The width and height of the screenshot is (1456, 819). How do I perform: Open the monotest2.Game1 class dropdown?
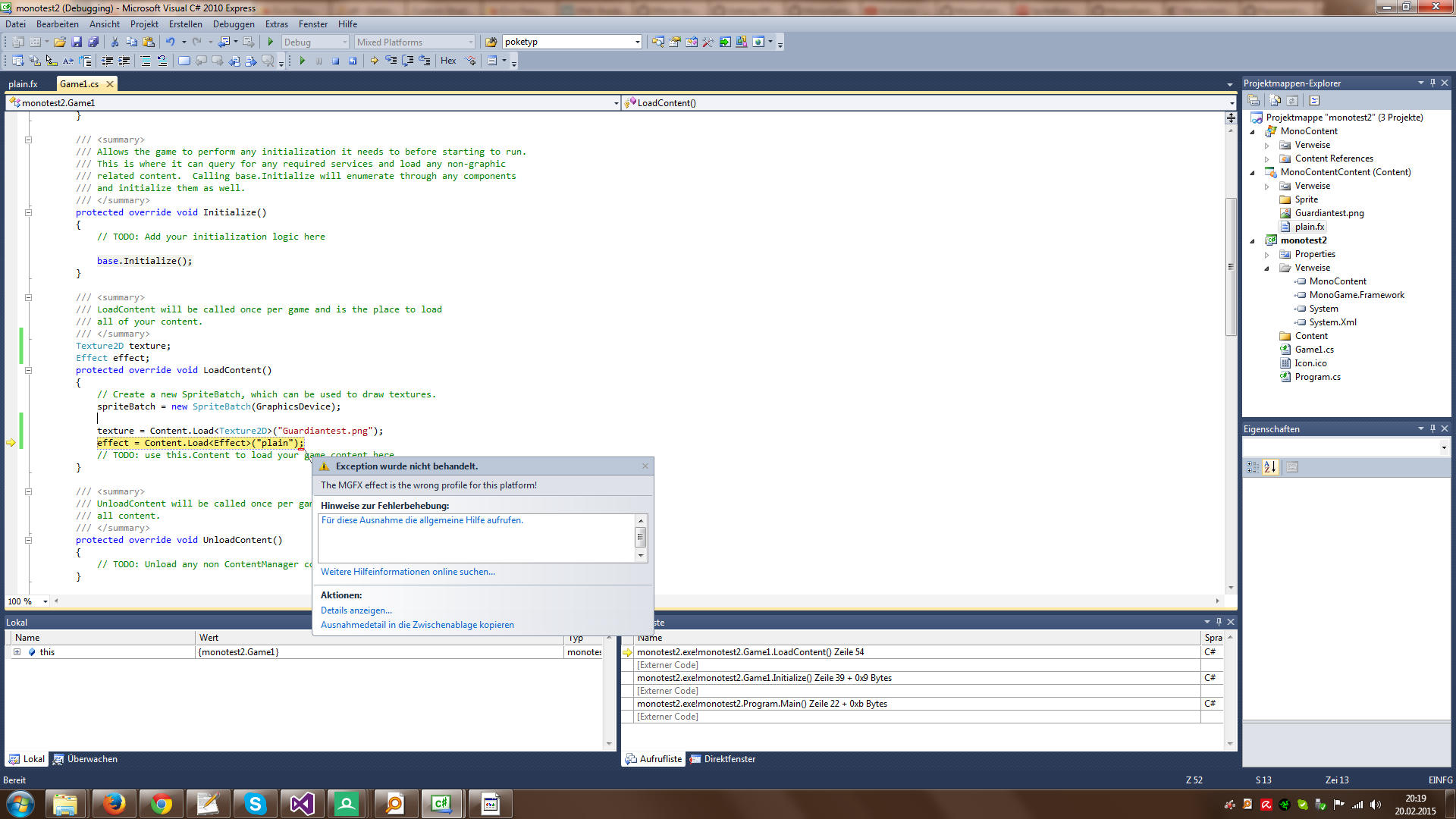616,103
